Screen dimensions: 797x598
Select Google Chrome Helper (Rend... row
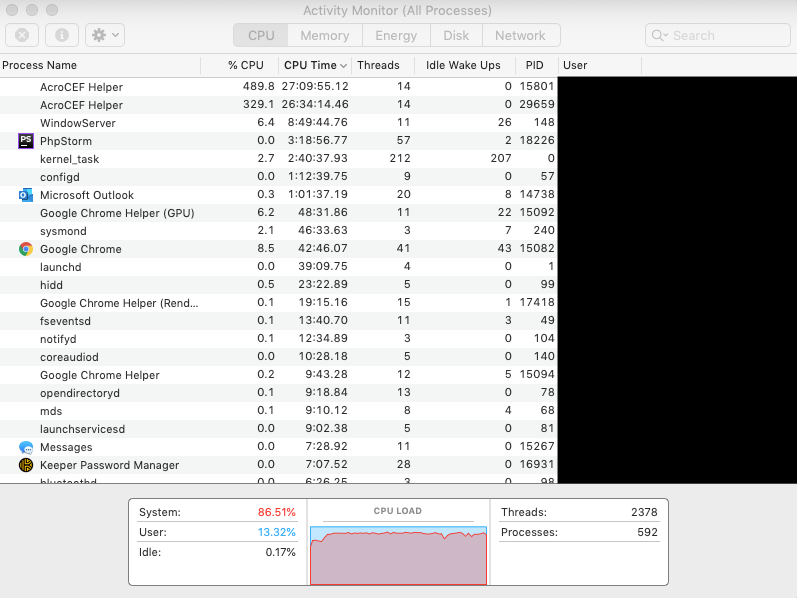(279, 303)
